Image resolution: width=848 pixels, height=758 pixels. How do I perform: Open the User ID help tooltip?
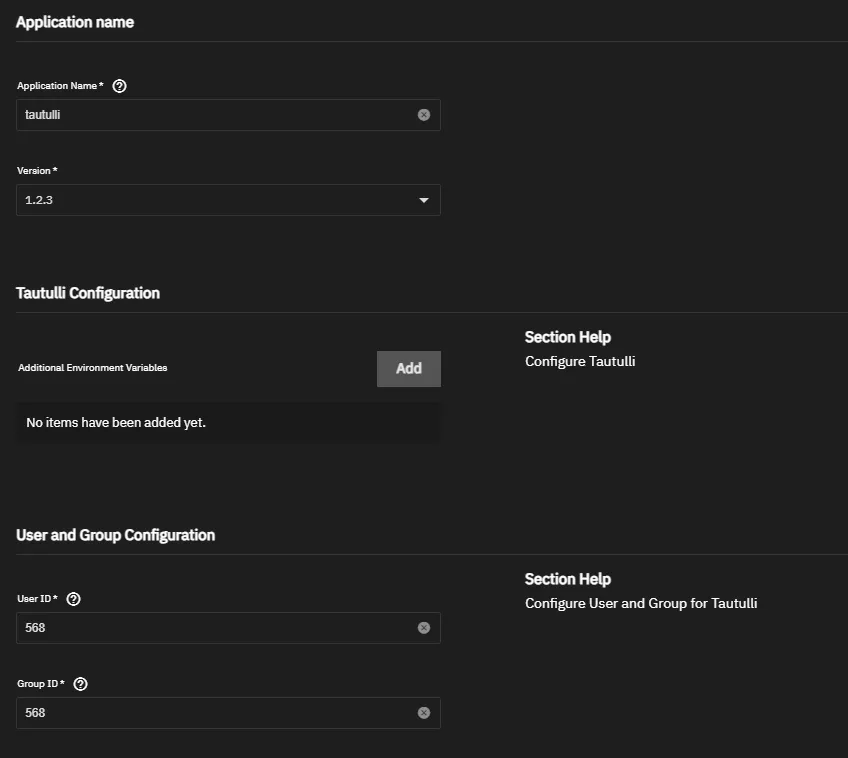coord(72,598)
